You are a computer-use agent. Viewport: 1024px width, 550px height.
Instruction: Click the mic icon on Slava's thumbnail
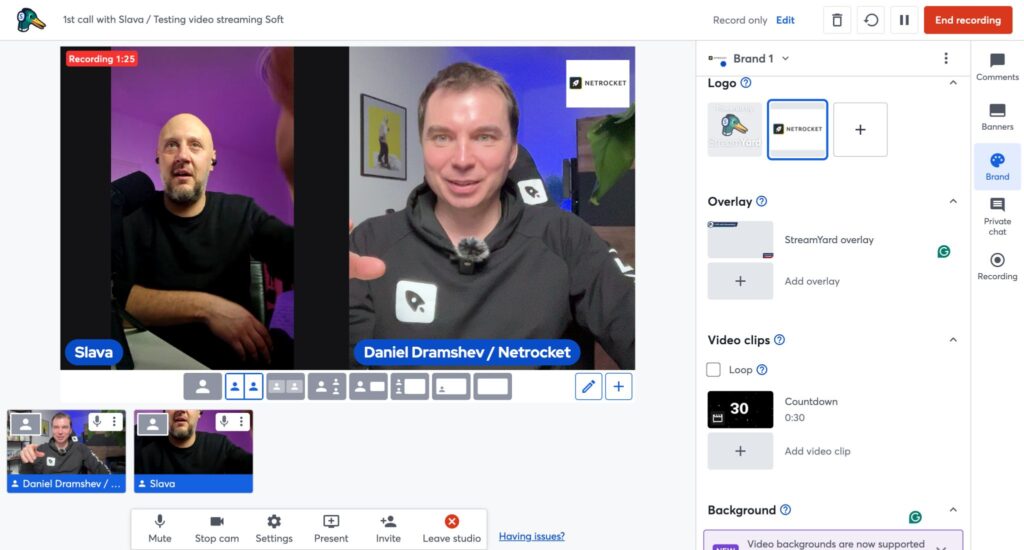[x=224, y=421]
